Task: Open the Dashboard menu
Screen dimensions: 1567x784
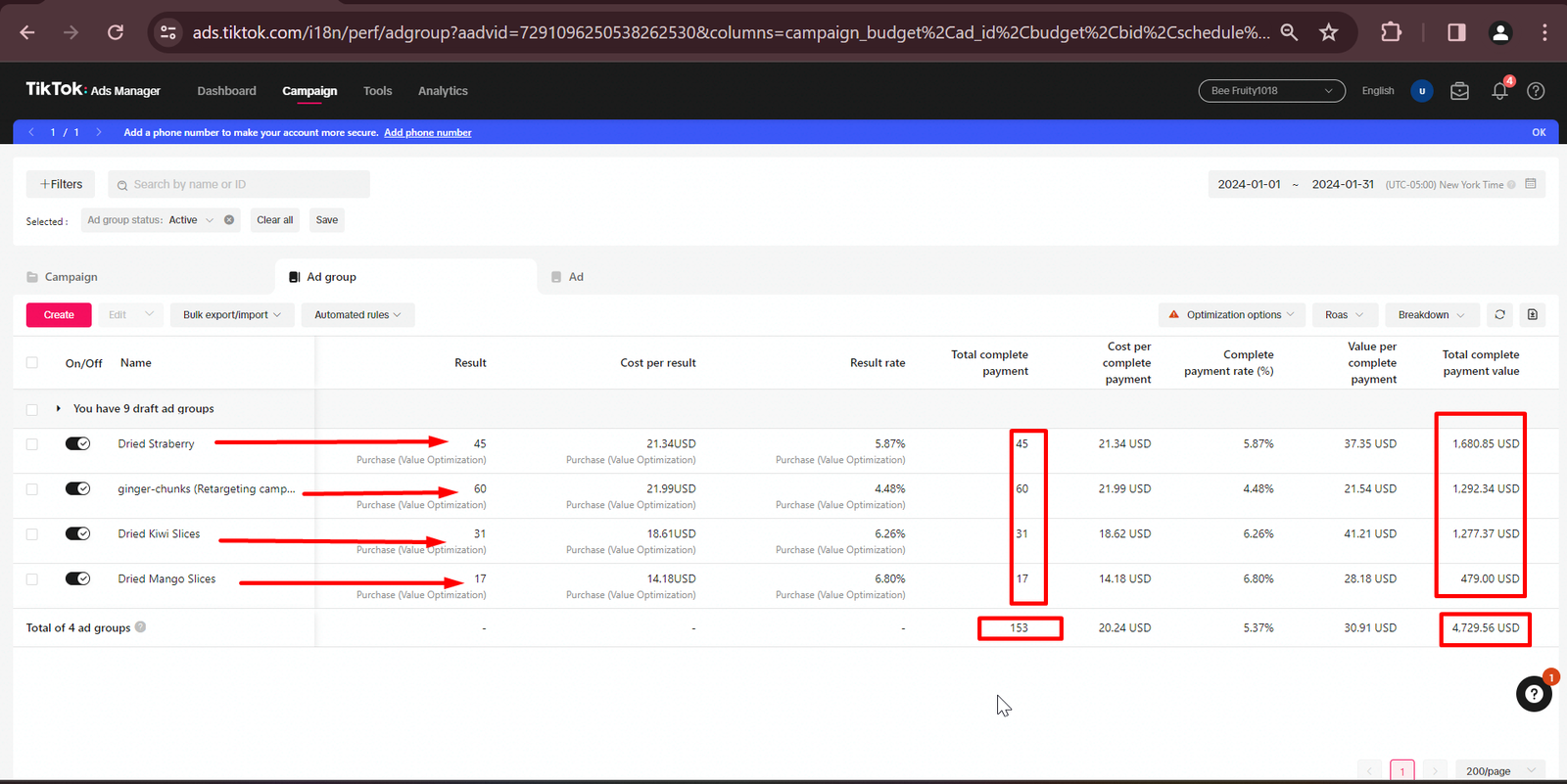Action: click(226, 91)
